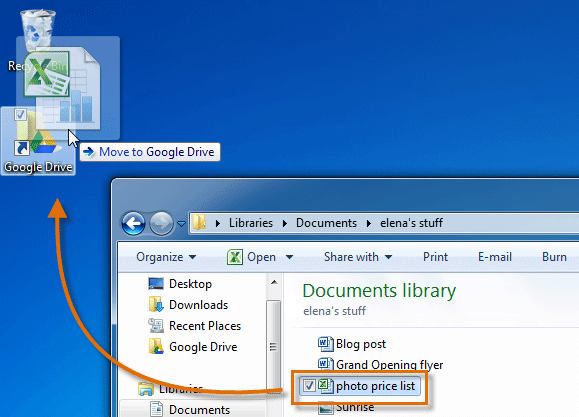
Task: Click Open in the toolbar
Action: tap(261, 257)
